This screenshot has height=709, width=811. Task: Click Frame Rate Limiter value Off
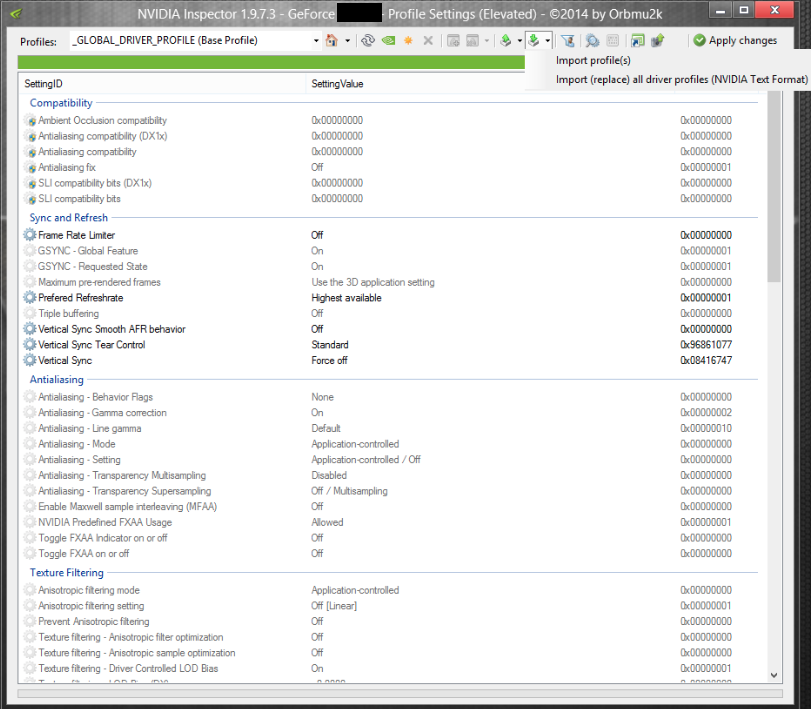tap(317, 235)
